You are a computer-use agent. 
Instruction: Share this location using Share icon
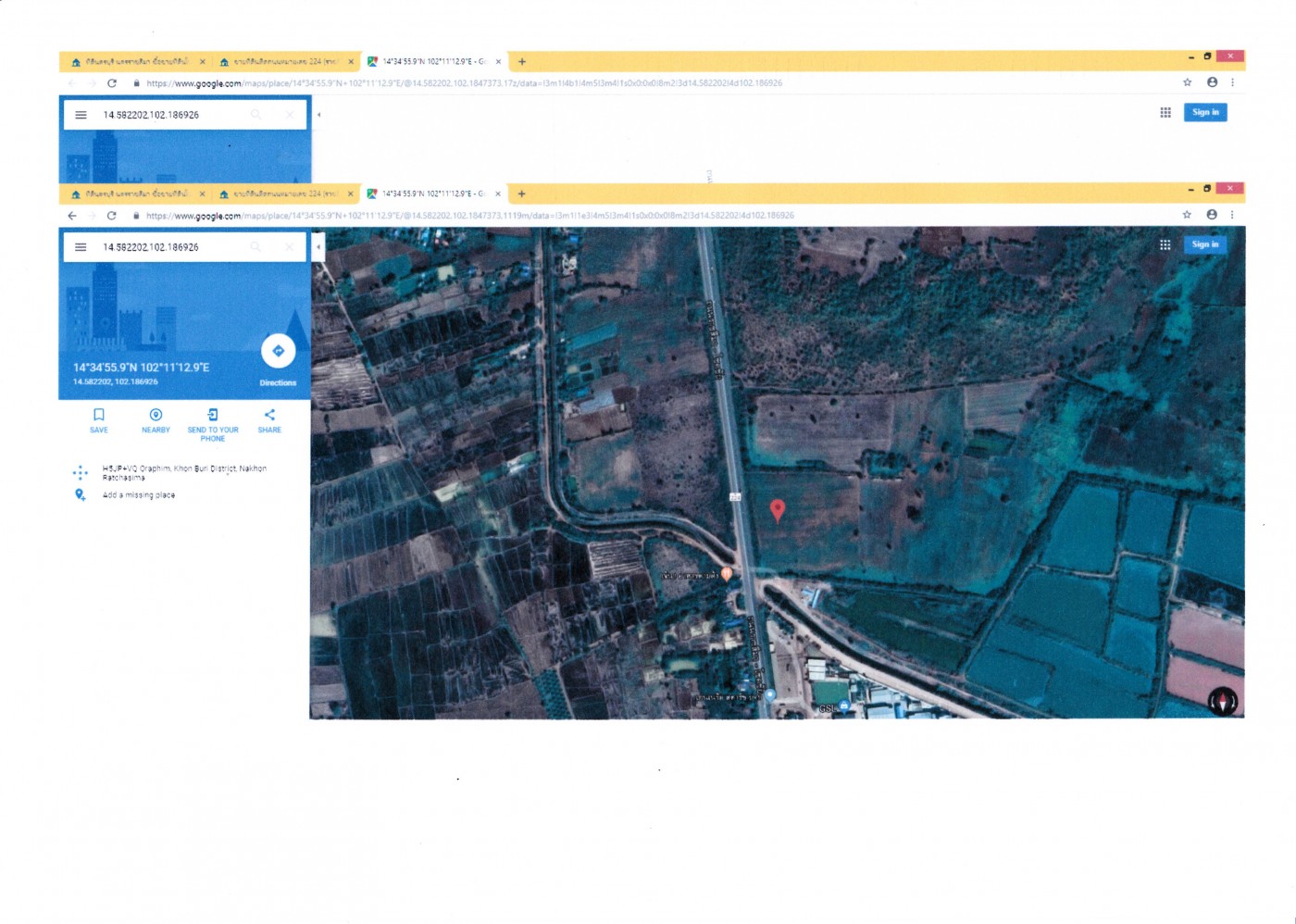(269, 415)
